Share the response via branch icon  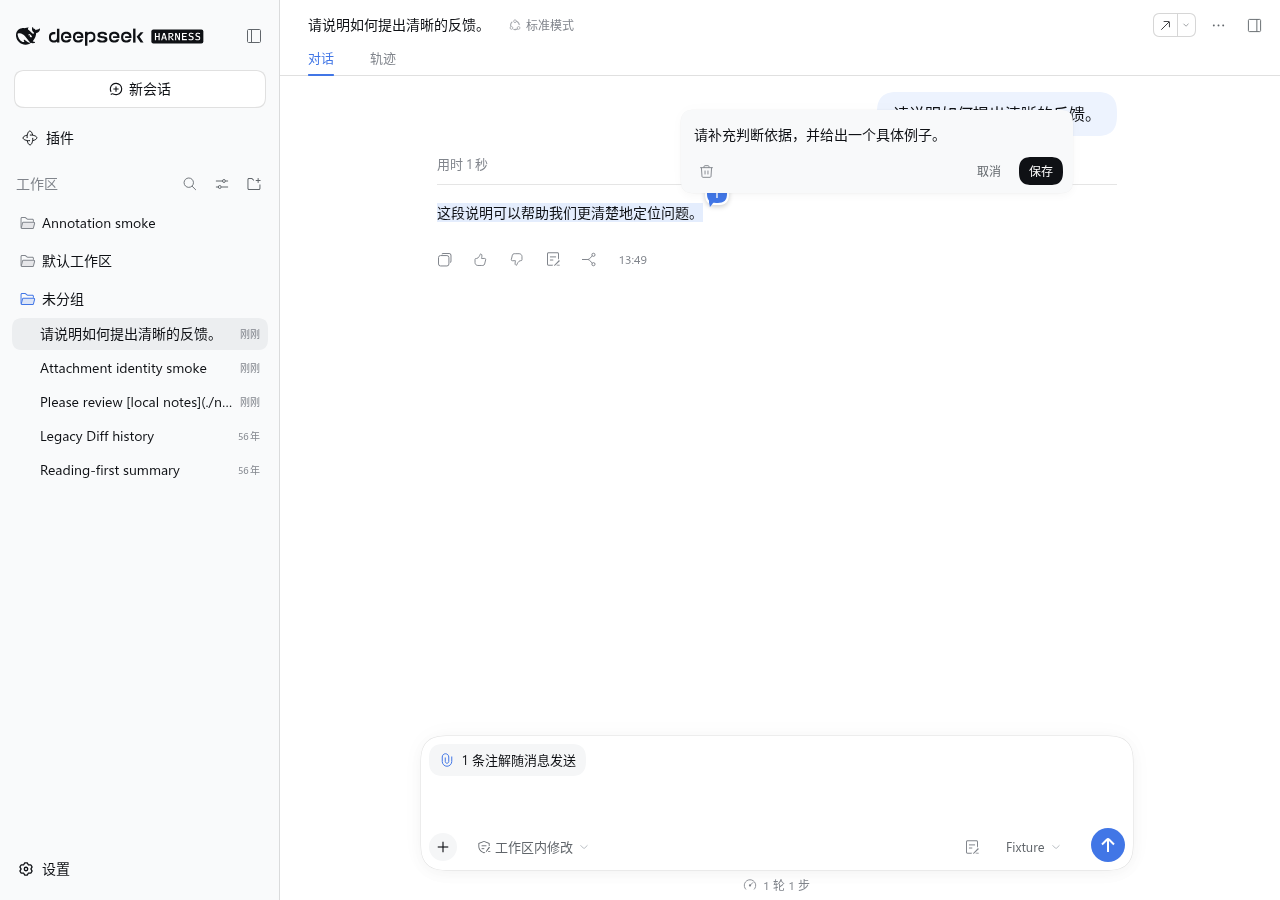point(589,260)
